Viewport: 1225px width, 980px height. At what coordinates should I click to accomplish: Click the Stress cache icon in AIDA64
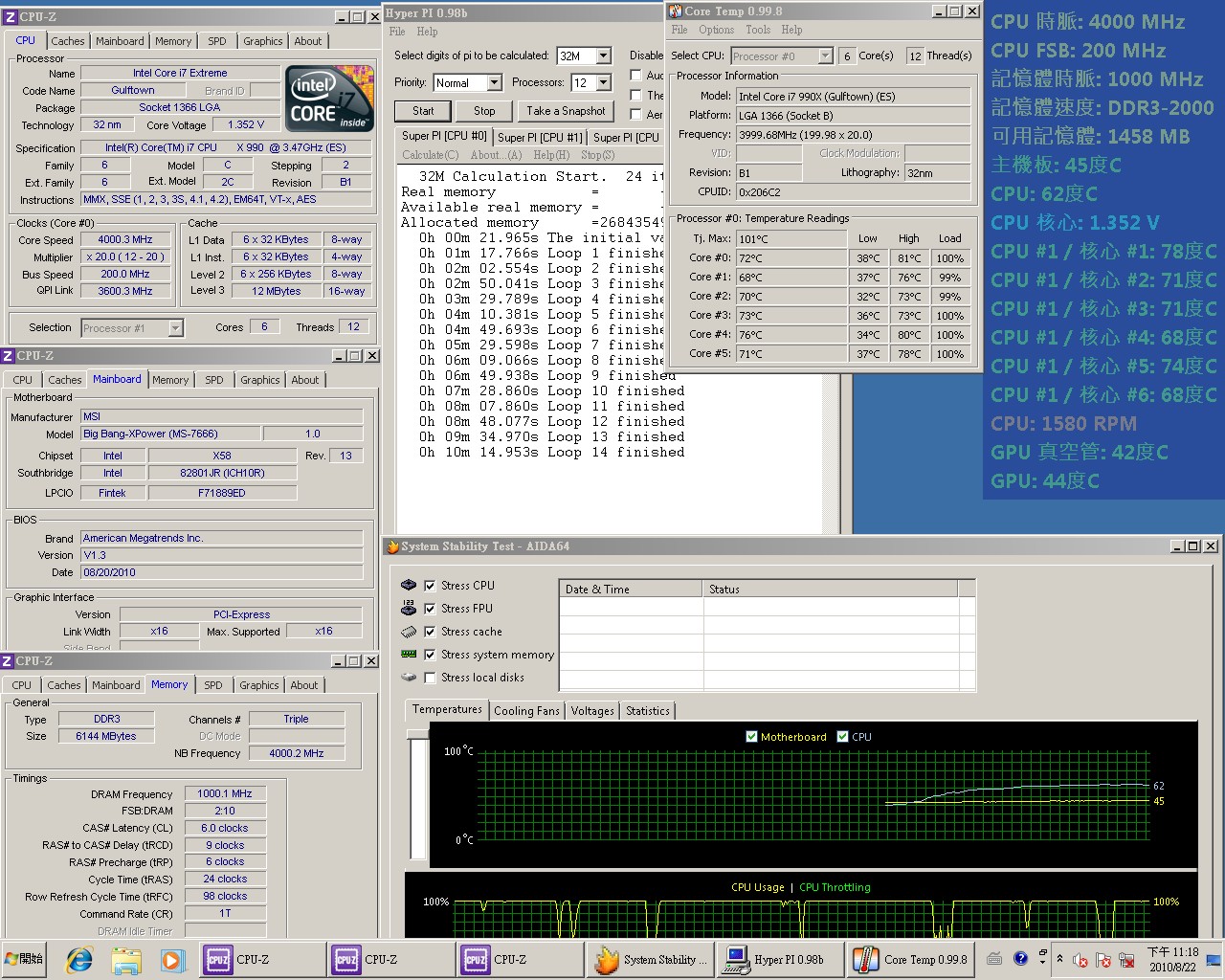(409, 632)
